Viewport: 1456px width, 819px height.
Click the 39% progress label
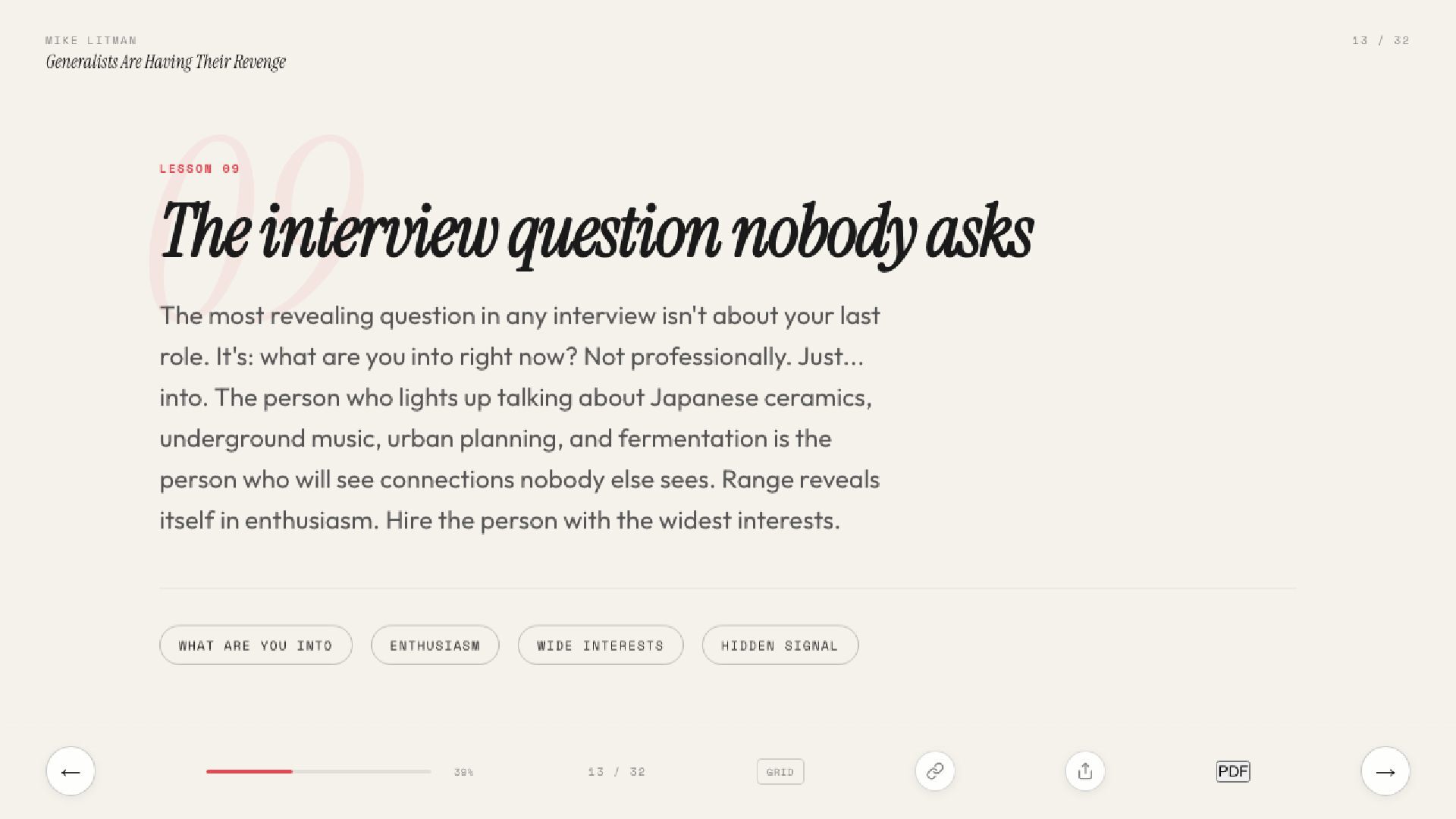click(x=463, y=772)
